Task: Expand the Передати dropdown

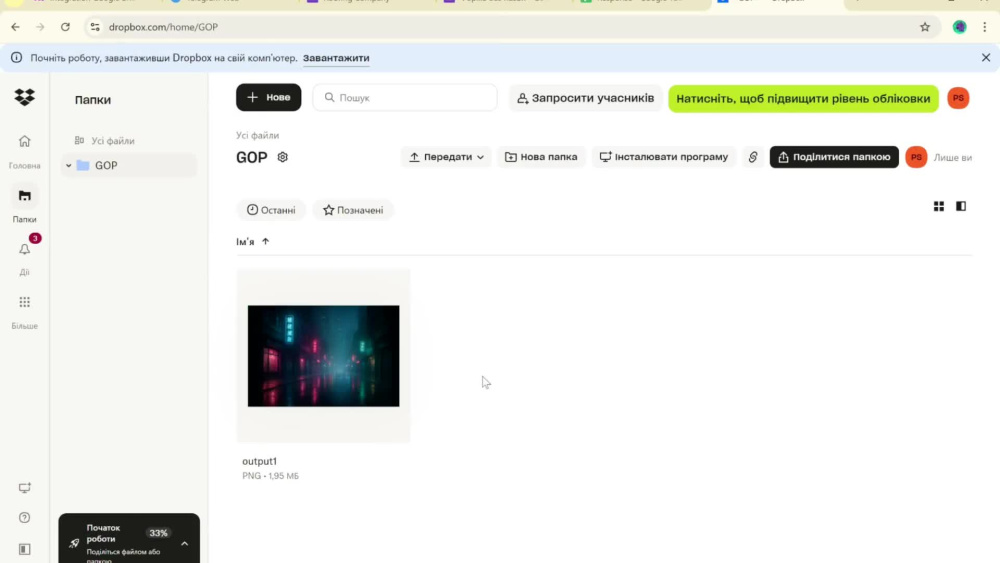Action: click(446, 157)
